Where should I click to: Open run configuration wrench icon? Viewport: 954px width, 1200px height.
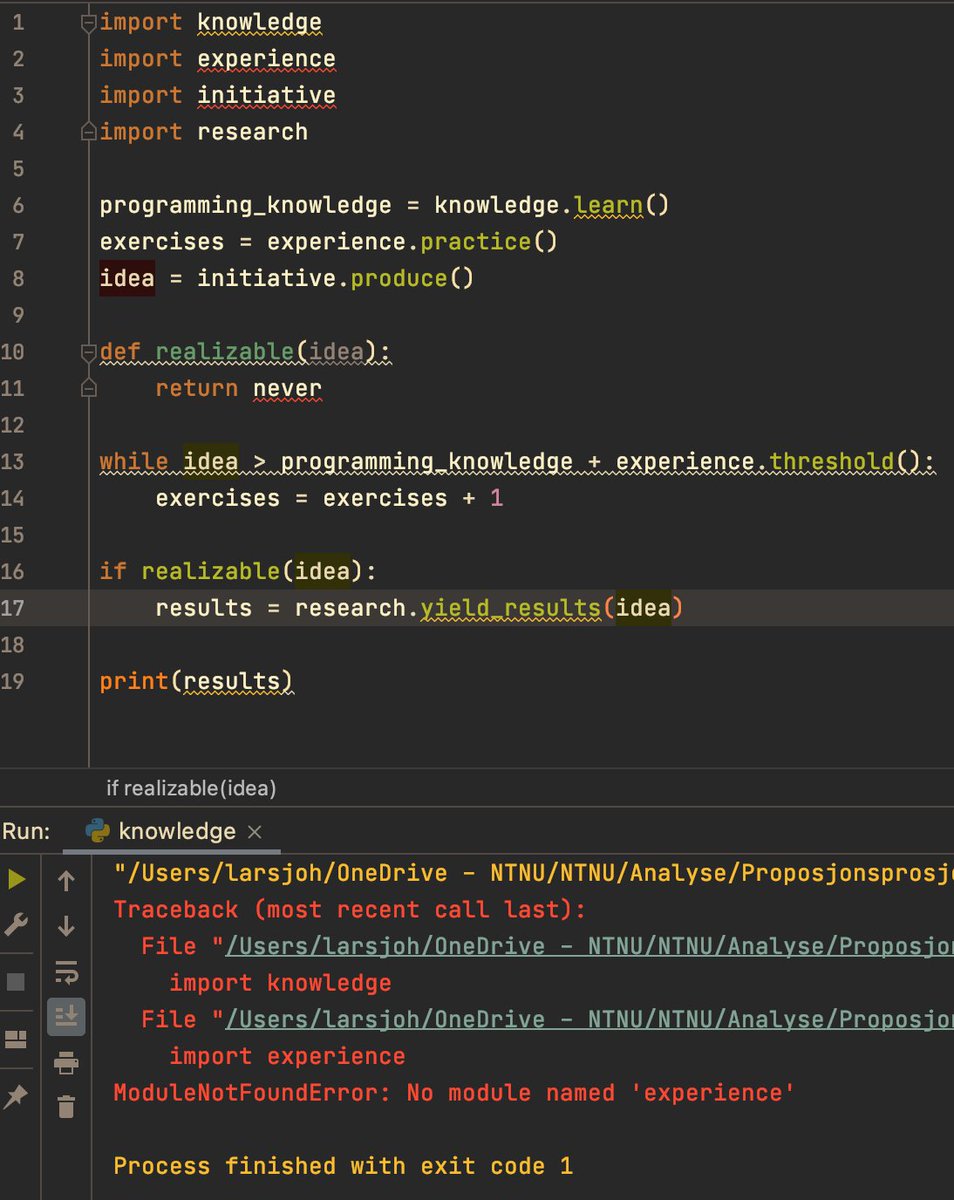[x=17, y=926]
